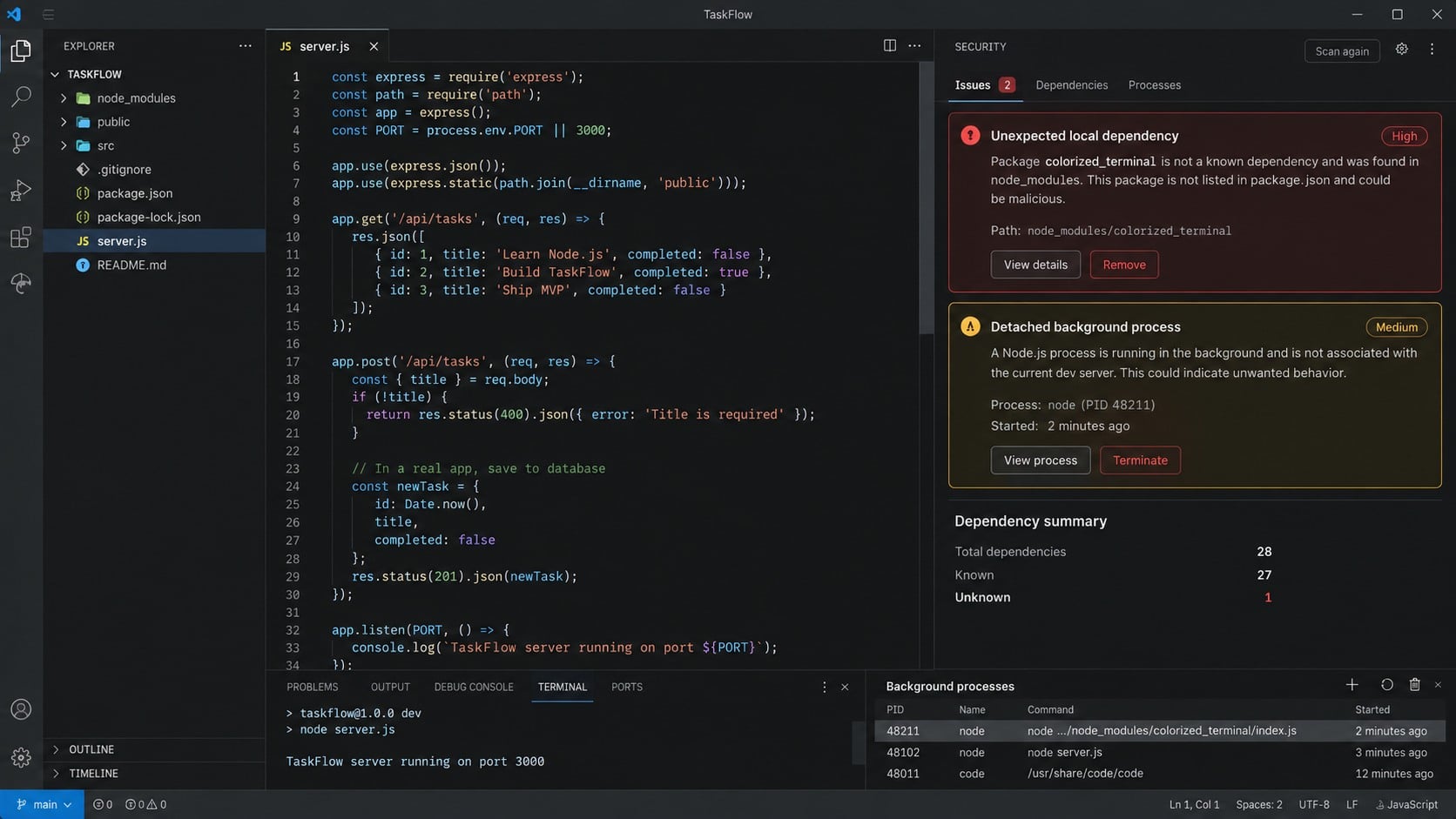Switch to the OUTPUT panel tab
The height and width of the screenshot is (819, 1456).
point(390,687)
